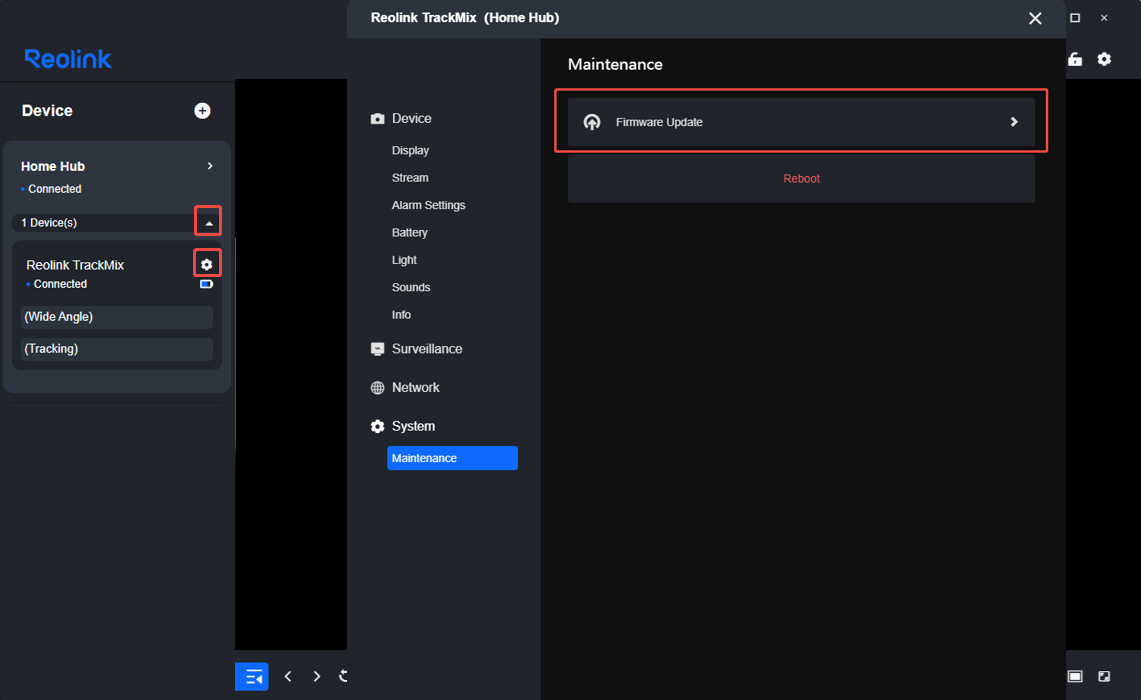Enter fullscreen with the expand icon
Screen dimensions: 1141x700
pos(1104,676)
